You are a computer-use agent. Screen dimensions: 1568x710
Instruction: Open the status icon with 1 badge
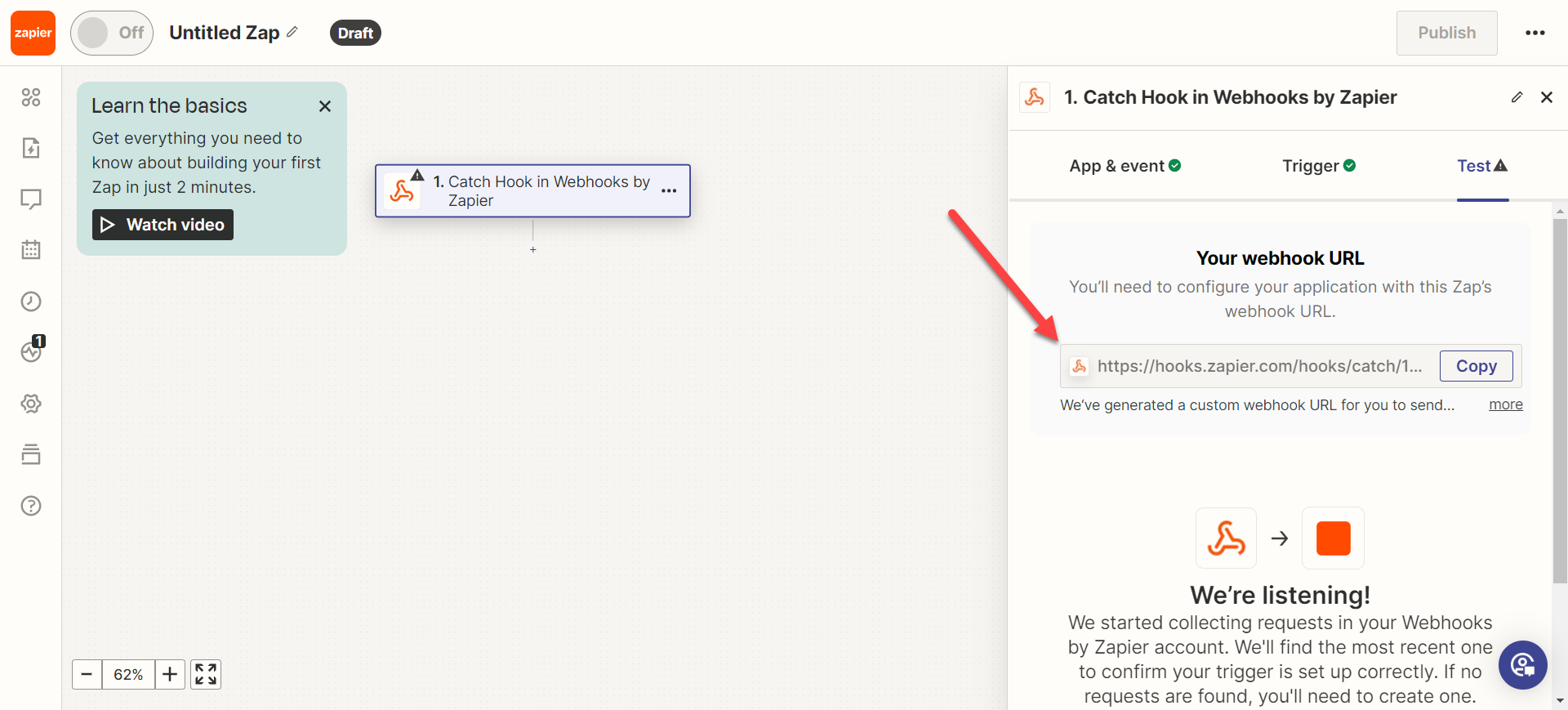point(32,350)
